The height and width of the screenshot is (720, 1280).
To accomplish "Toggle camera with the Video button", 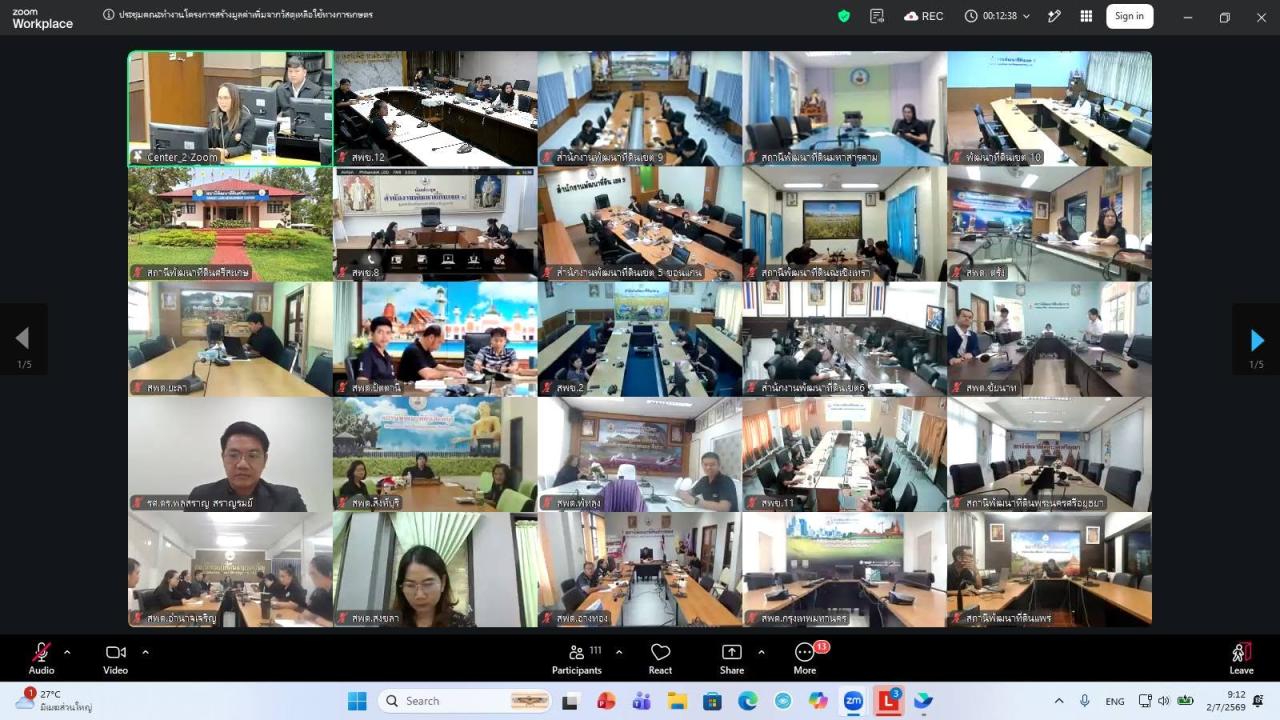I will [115, 658].
